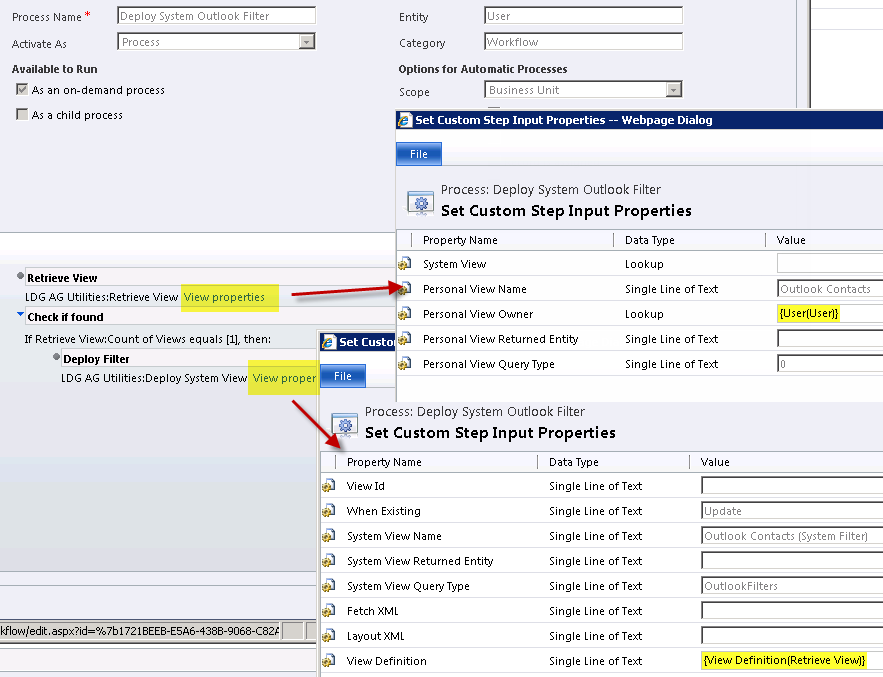Click the property icon beside View Id
The width and height of the screenshot is (883, 677).
point(330,486)
